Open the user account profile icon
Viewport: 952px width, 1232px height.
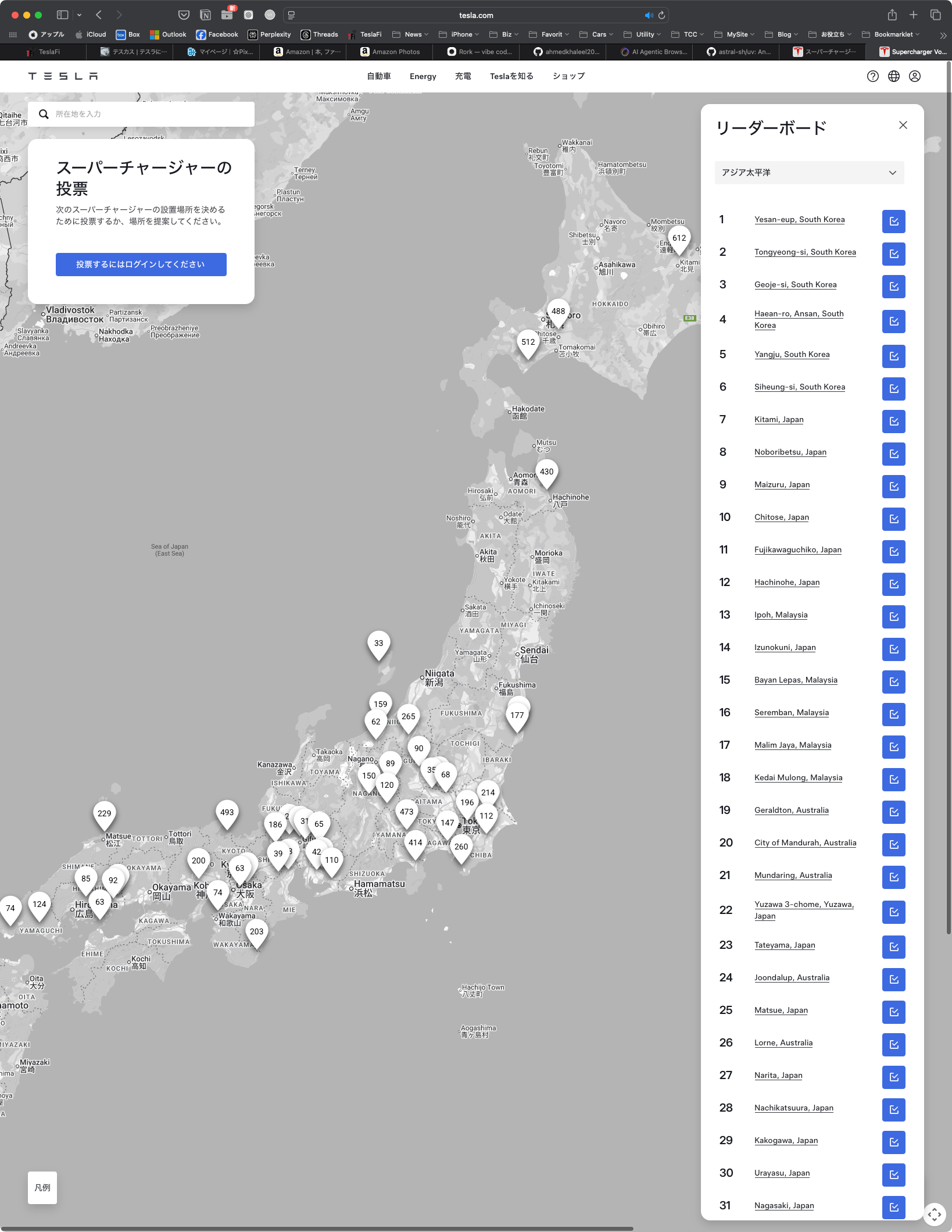coord(914,76)
